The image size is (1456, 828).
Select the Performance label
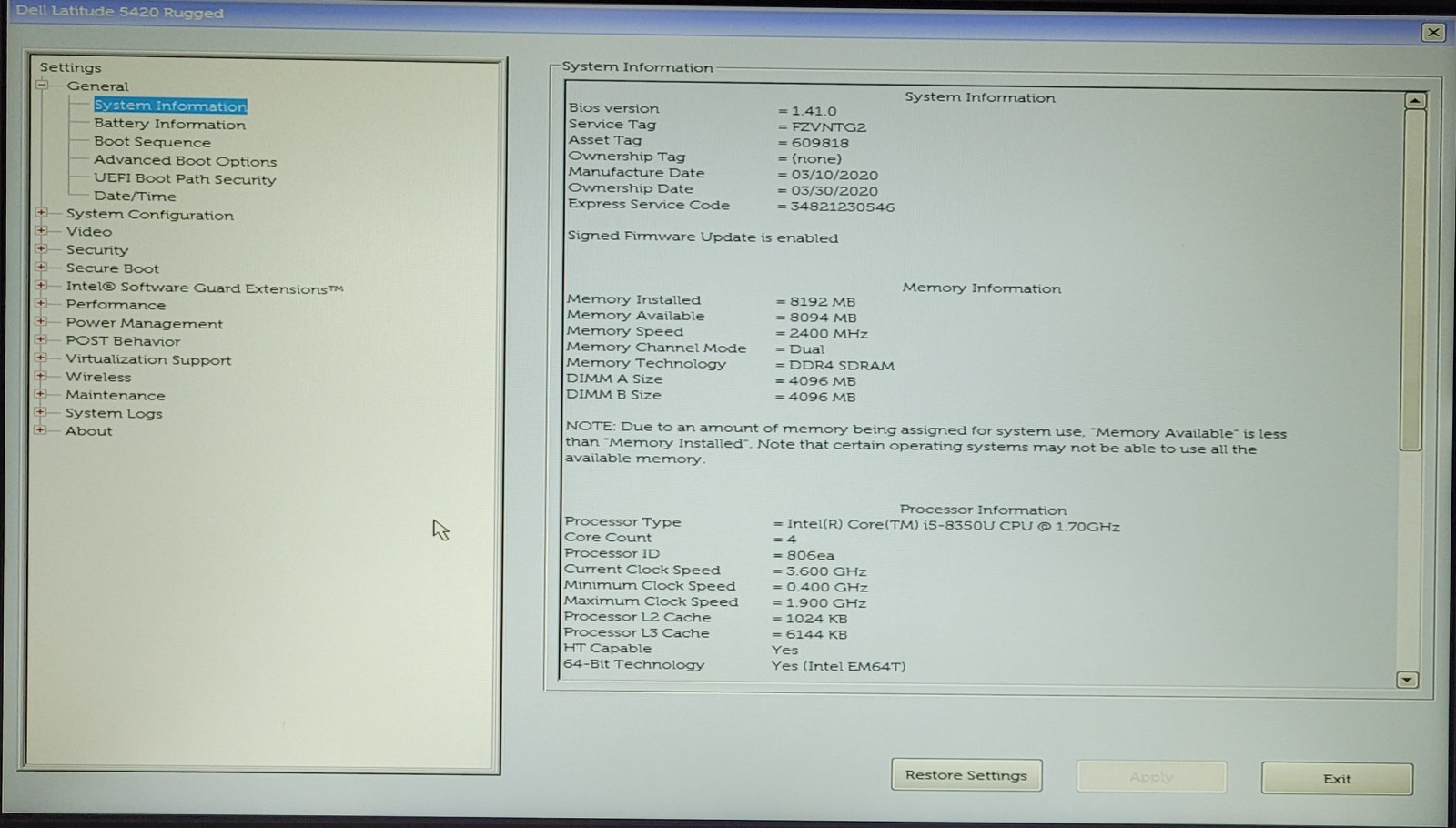coord(116,304)
